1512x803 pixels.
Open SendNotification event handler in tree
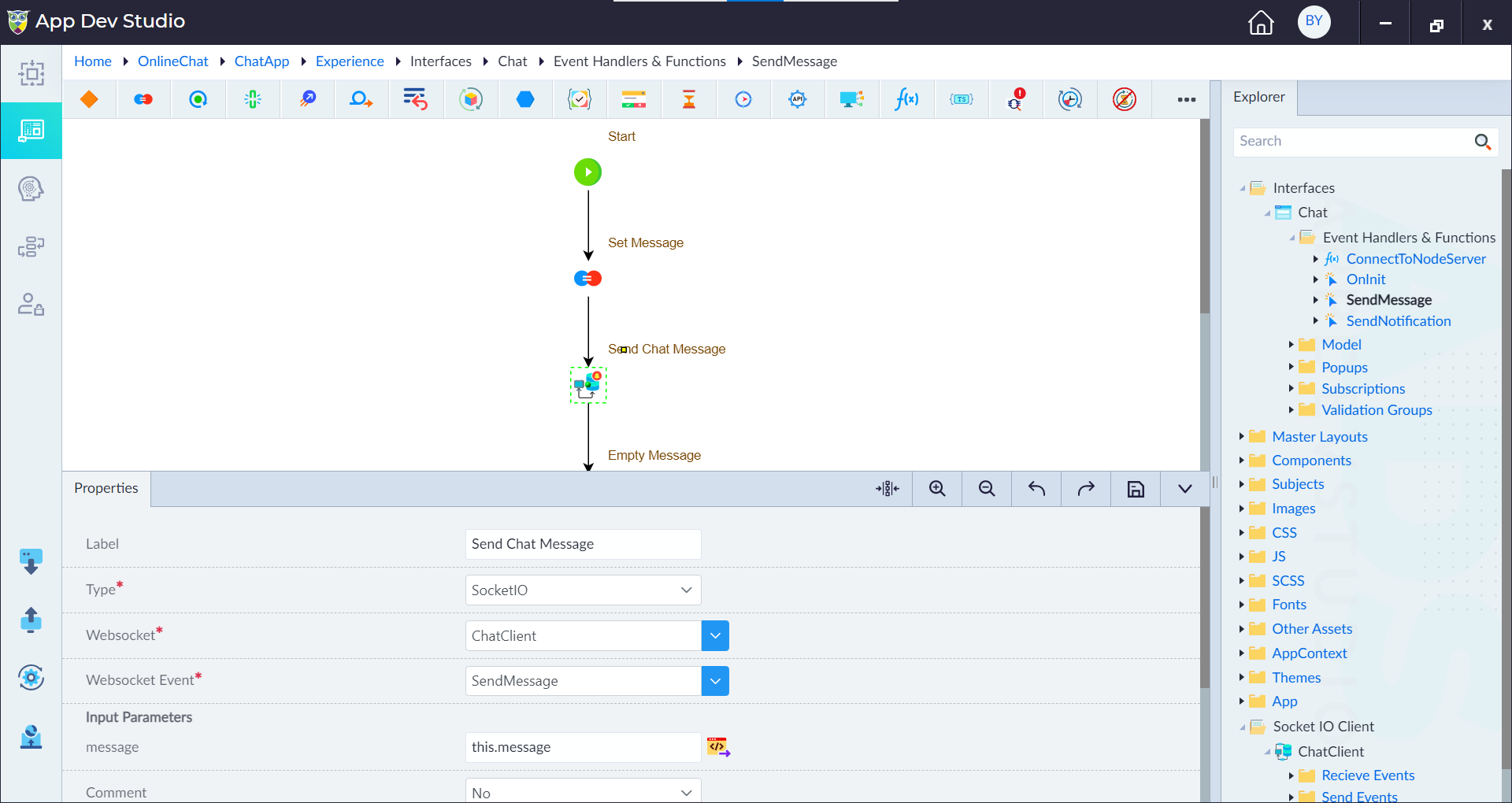1399,321
